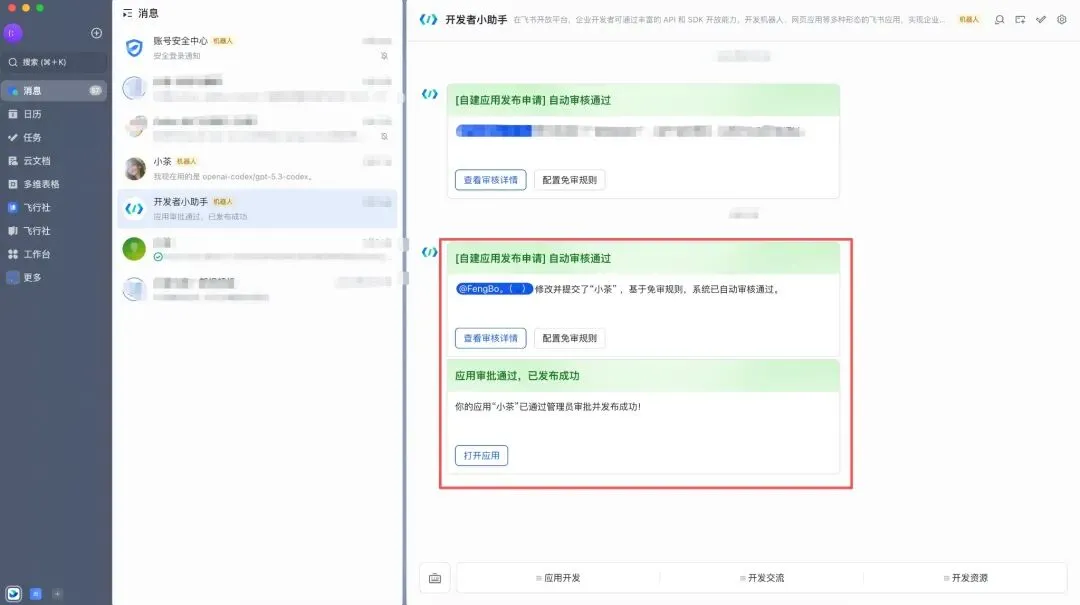Click the 开发者小助手 title in chat header

(476, 19)
